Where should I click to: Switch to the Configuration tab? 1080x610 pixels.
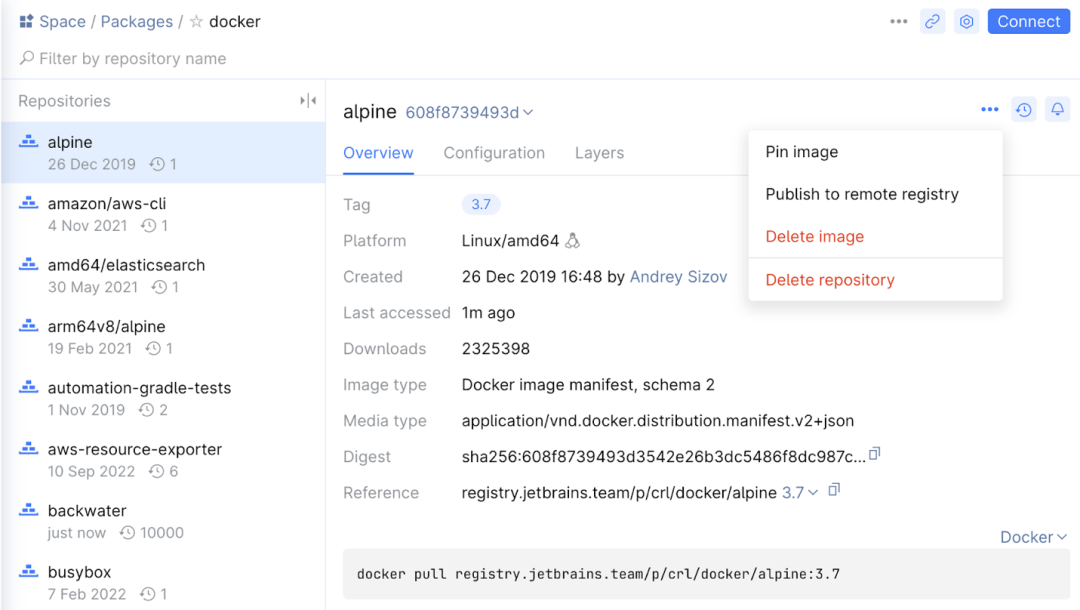coord(494,153)
